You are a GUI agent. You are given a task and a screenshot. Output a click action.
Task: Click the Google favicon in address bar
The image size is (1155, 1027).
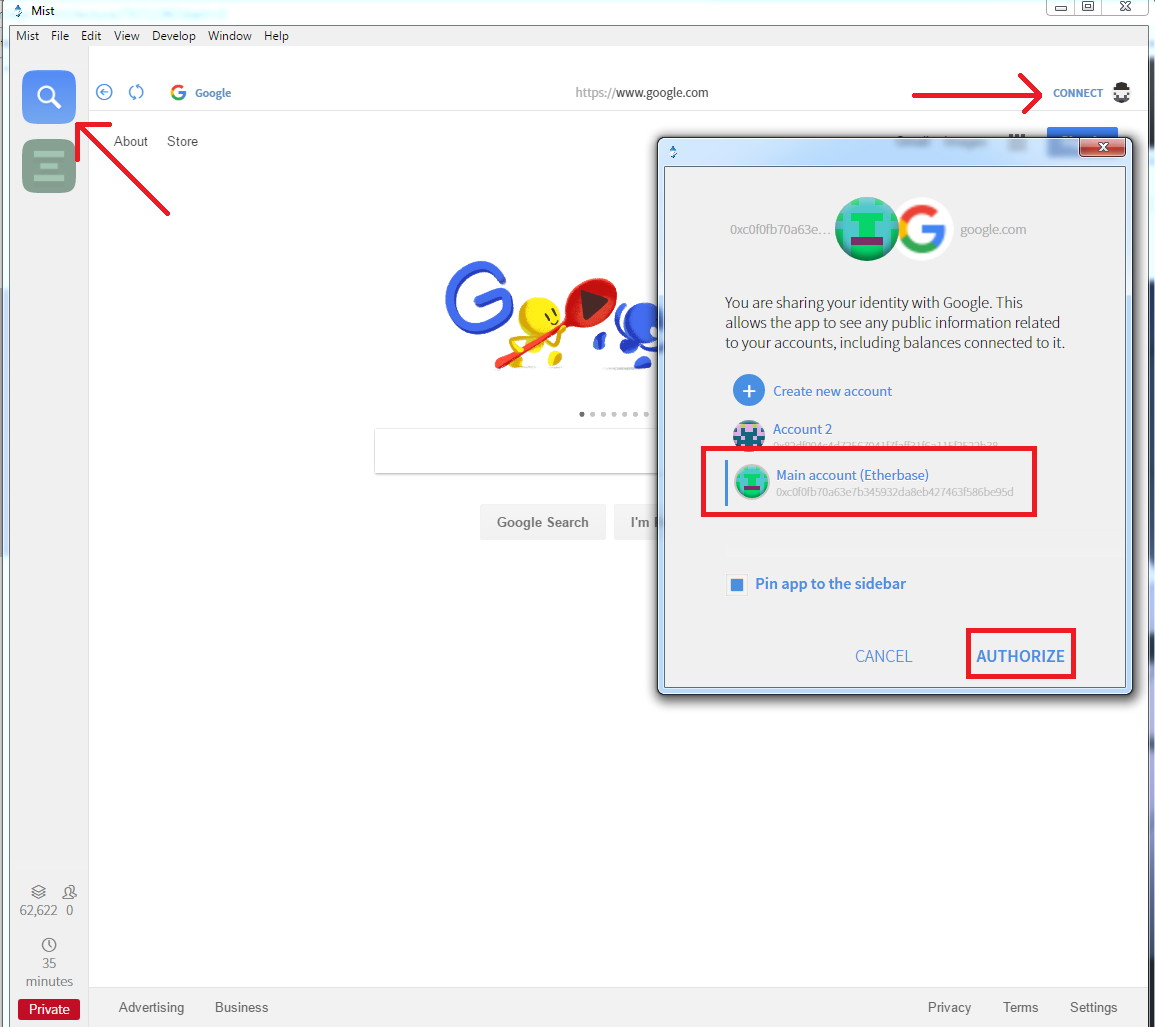point(178,92)
